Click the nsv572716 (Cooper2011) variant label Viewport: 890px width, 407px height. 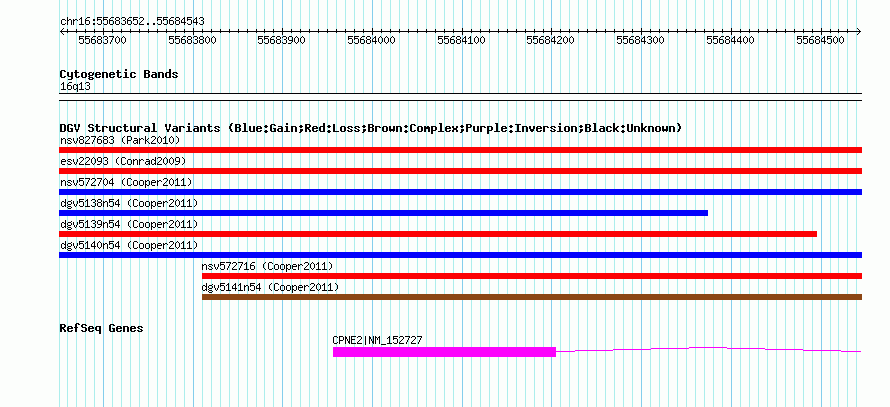coord(267,266)
